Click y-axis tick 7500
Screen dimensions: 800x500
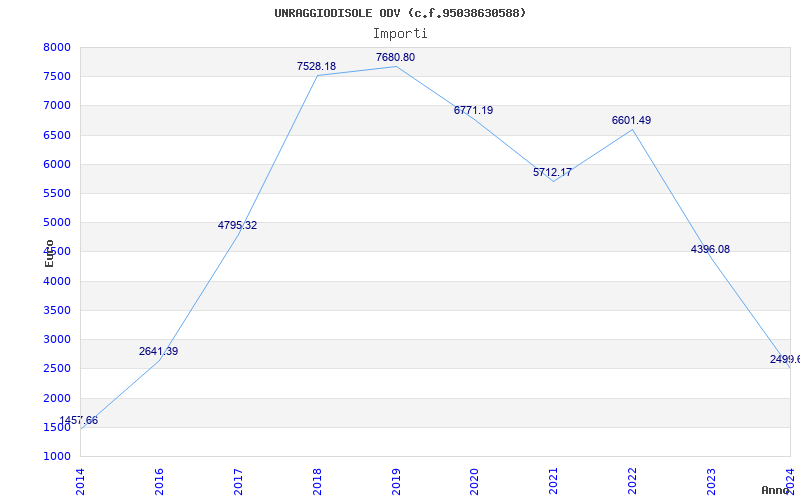(57, 77)
